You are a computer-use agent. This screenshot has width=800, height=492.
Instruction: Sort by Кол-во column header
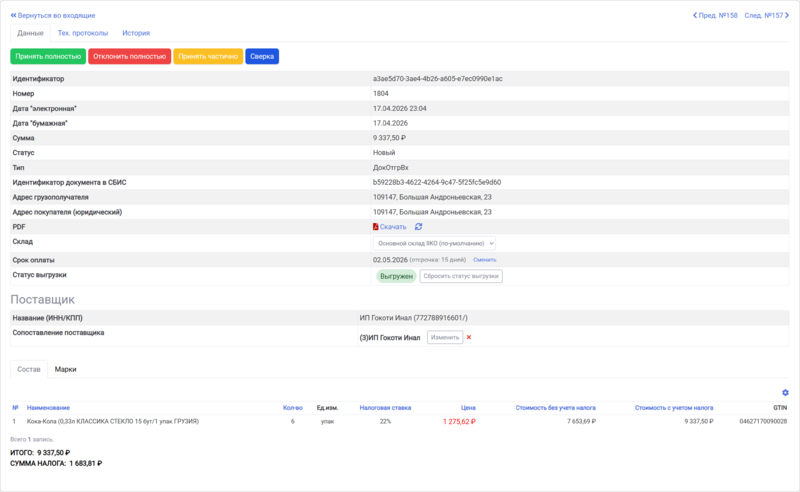click(x=293, y=408)
